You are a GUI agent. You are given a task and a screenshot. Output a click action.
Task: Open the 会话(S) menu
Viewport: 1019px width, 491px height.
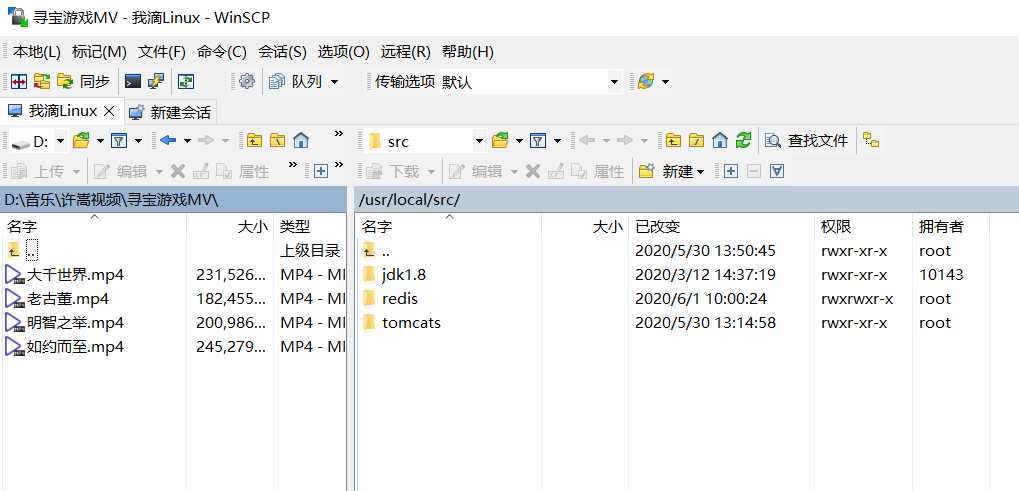(282, 52)
